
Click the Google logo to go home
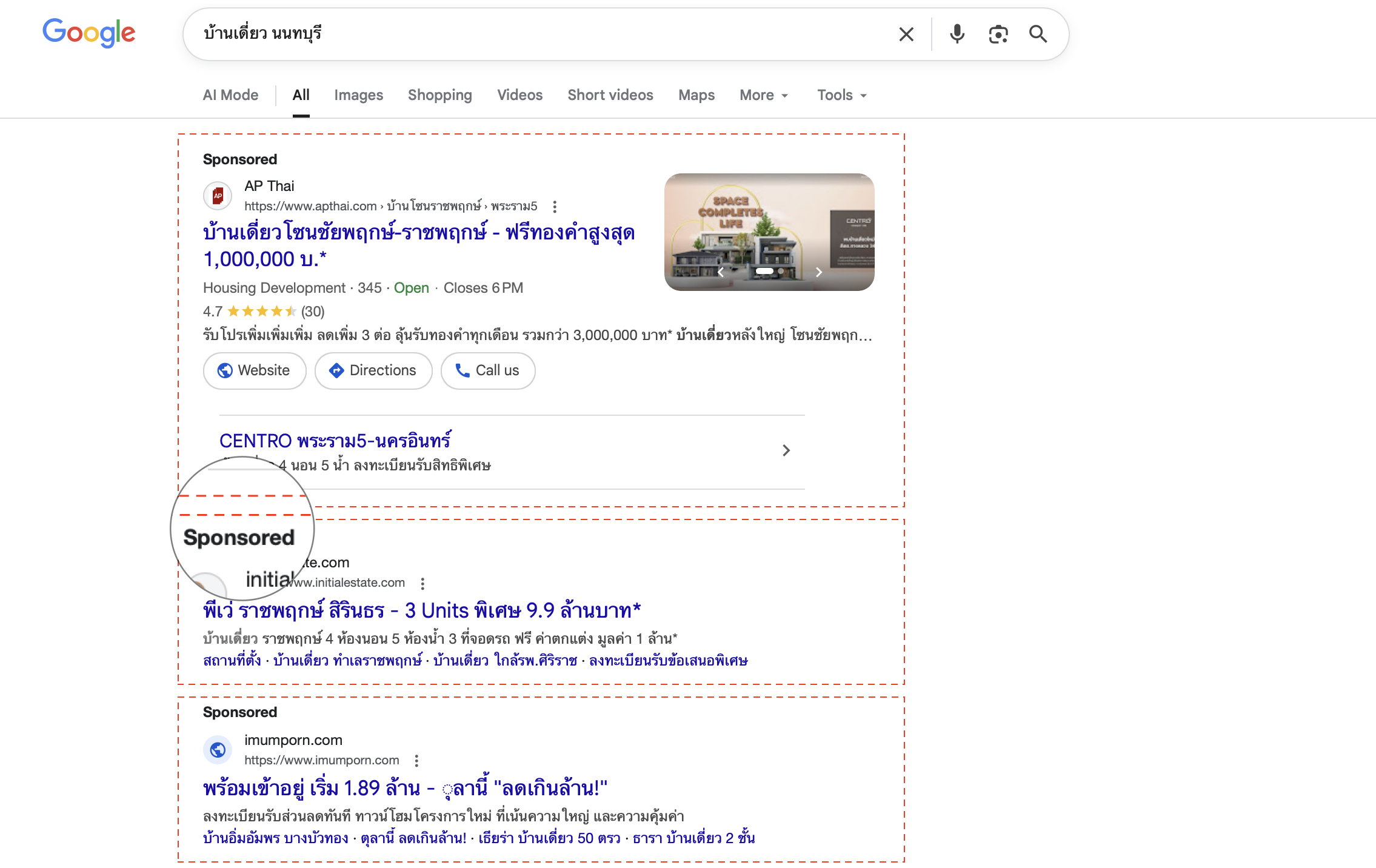89,33
